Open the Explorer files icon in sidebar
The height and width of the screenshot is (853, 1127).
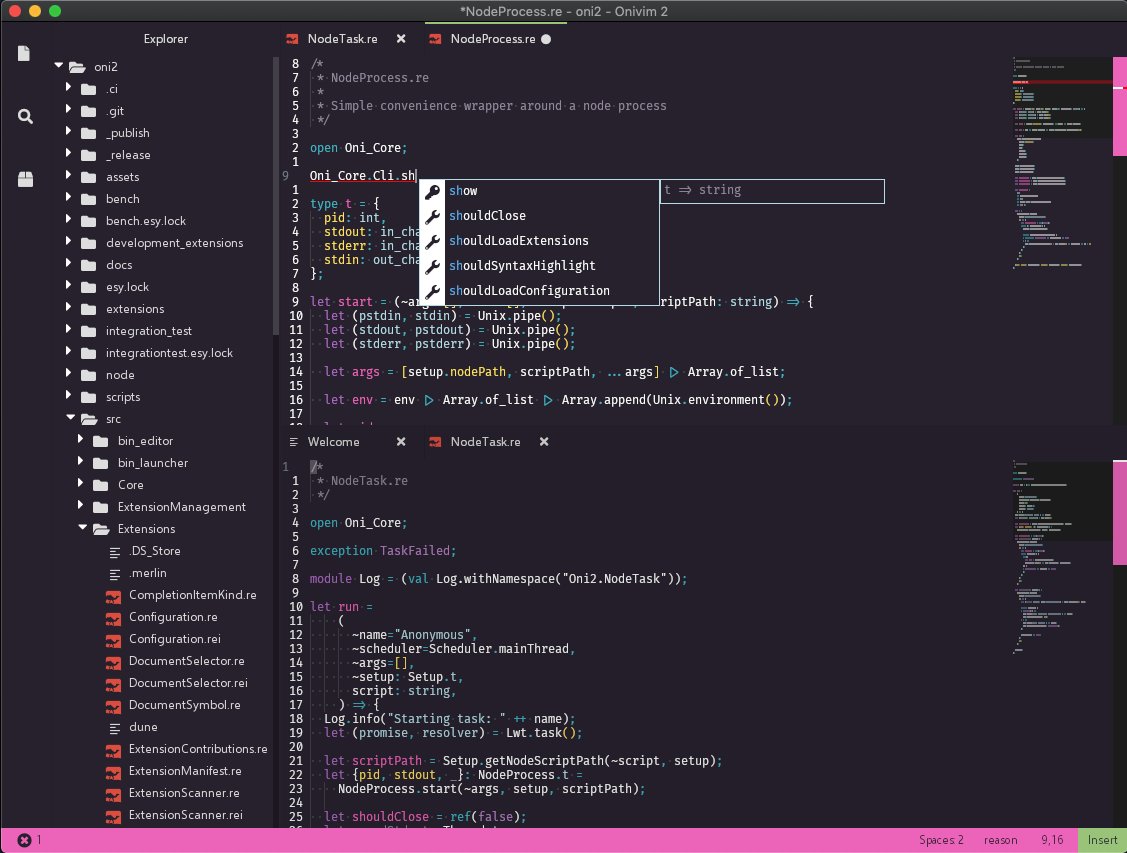[24, 54]
